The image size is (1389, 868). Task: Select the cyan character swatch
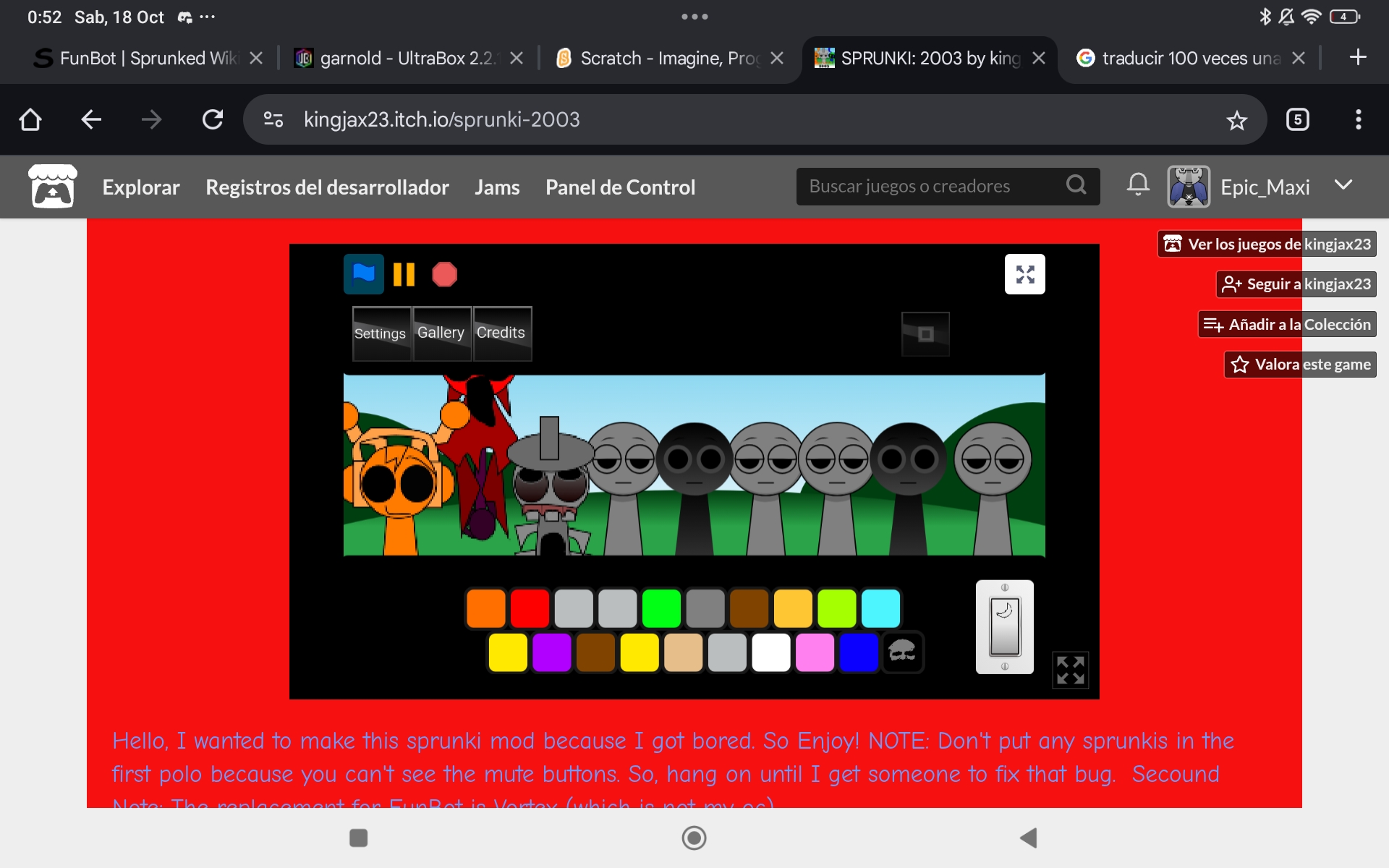880,608
